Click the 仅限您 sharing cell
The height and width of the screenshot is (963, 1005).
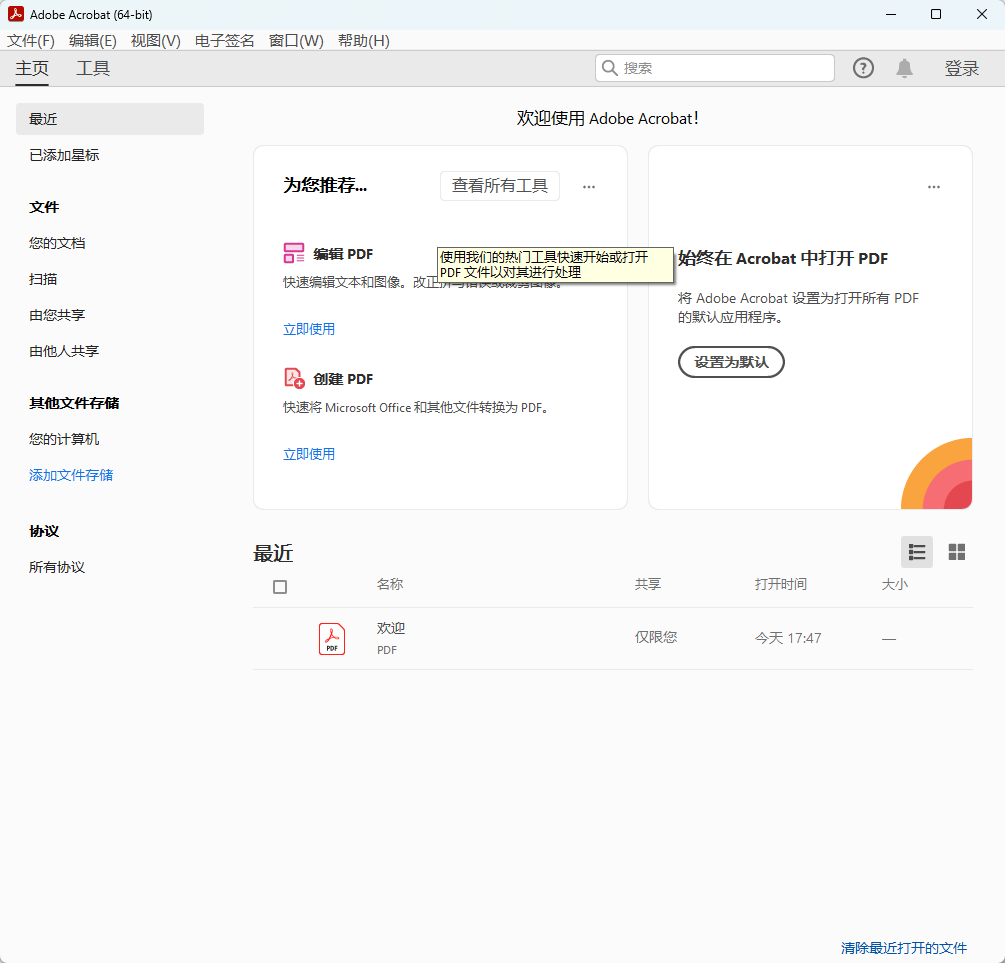(x=656, y=637)
